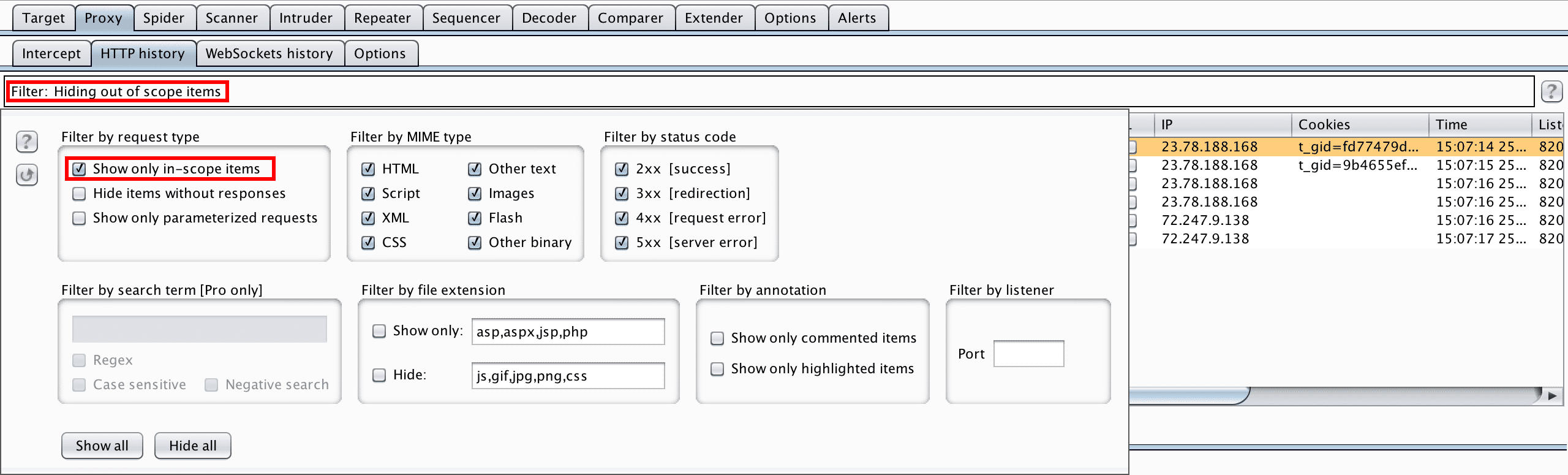Viewport: 1568px width, 475px height.
Task: Click the Show all button
Action: click(x=102, y=446)
